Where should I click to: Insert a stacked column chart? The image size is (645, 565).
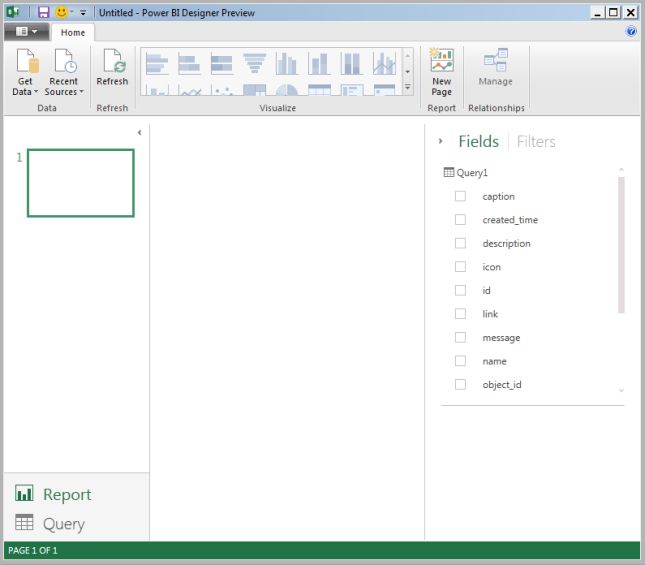point(319,64)
